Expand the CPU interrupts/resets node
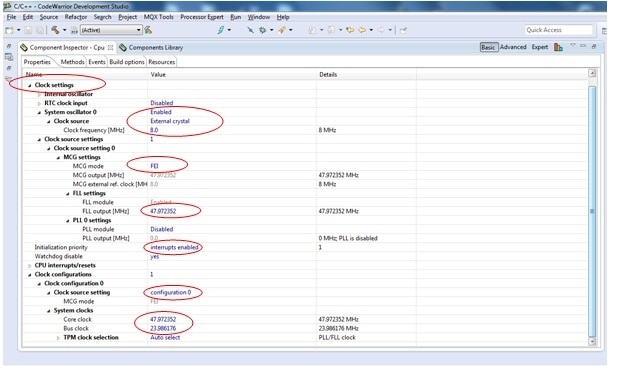Viewport: 617px width, 373px height. tap(30, 266)
